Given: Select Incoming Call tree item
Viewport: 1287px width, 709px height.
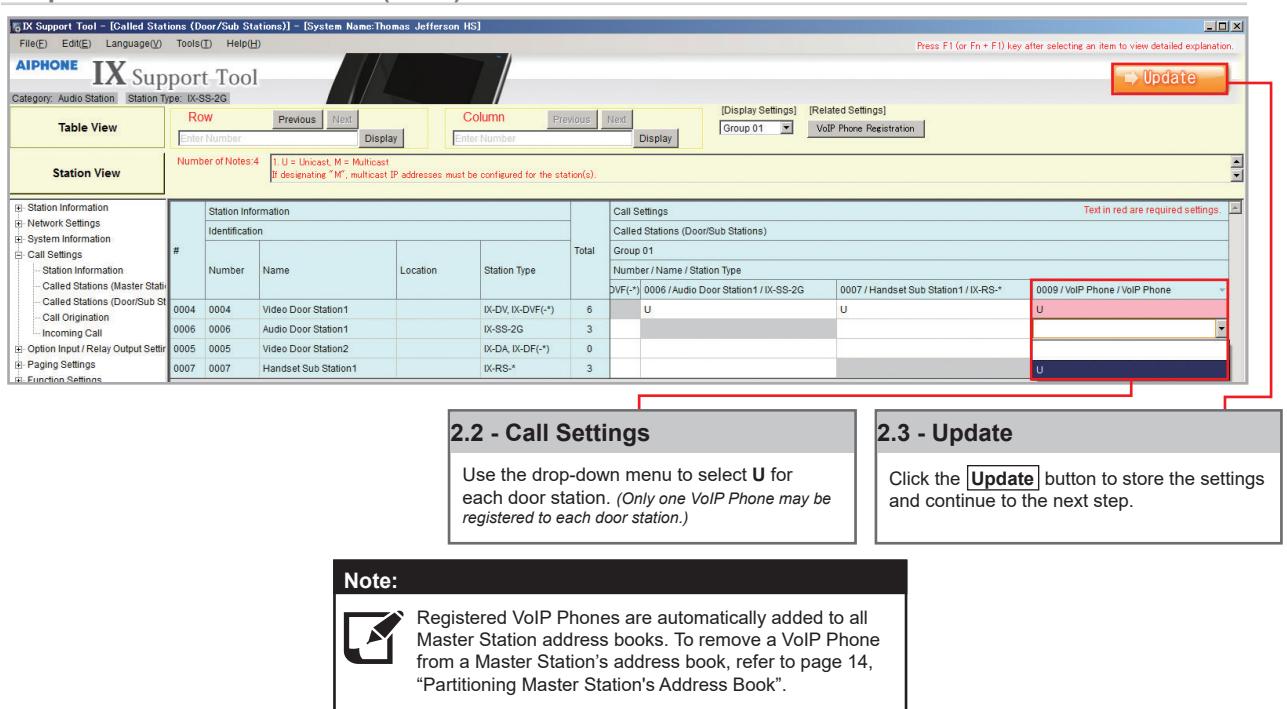Looking at the screenshot, I should click(72, 331).
